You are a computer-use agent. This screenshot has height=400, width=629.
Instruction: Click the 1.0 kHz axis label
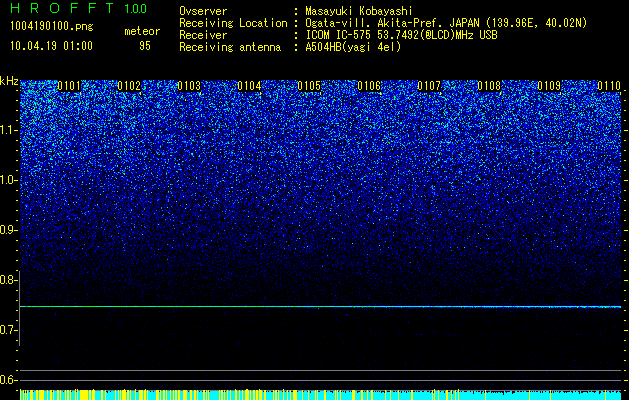click(9, 180)
